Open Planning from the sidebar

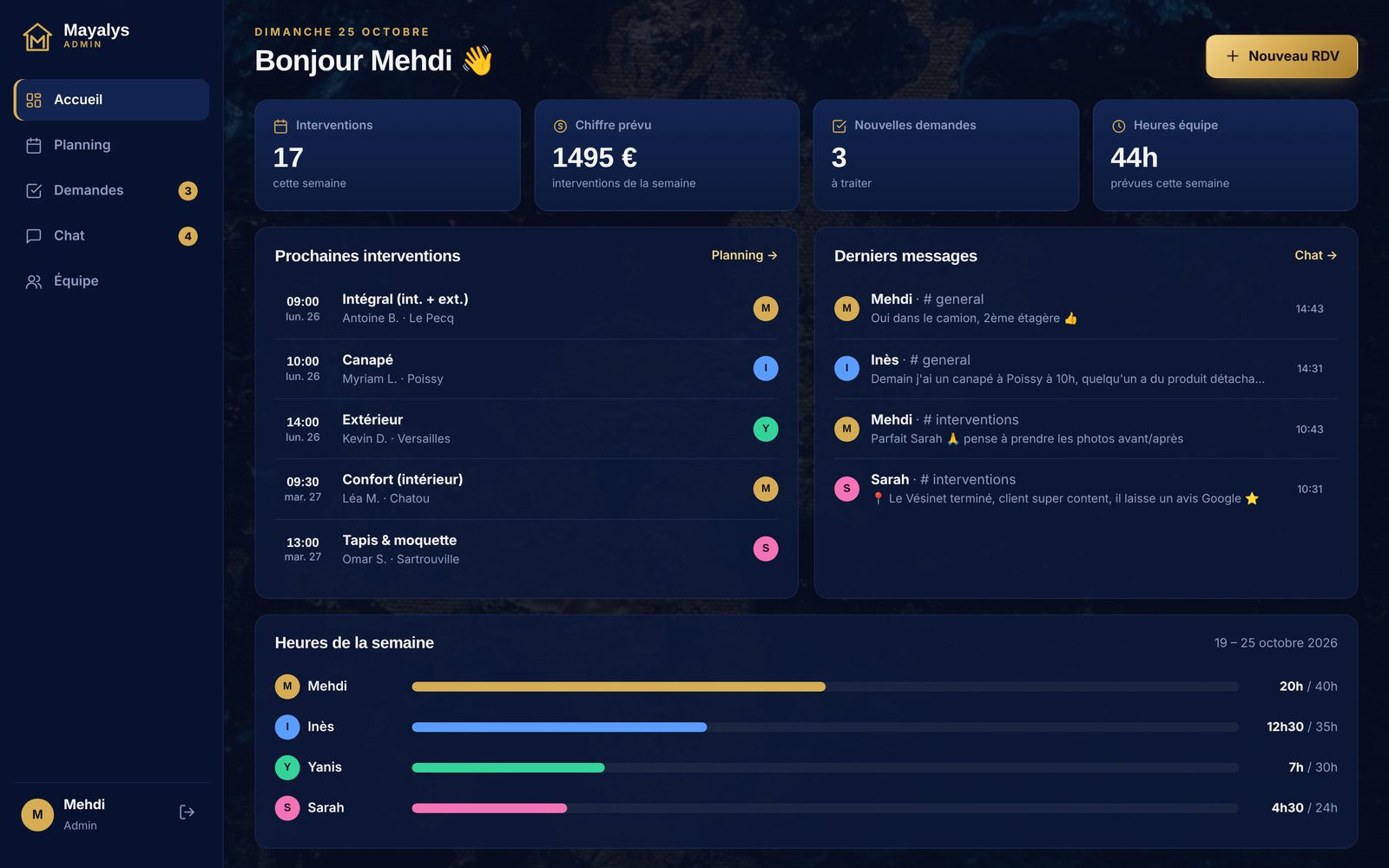(x=111, y=145)
